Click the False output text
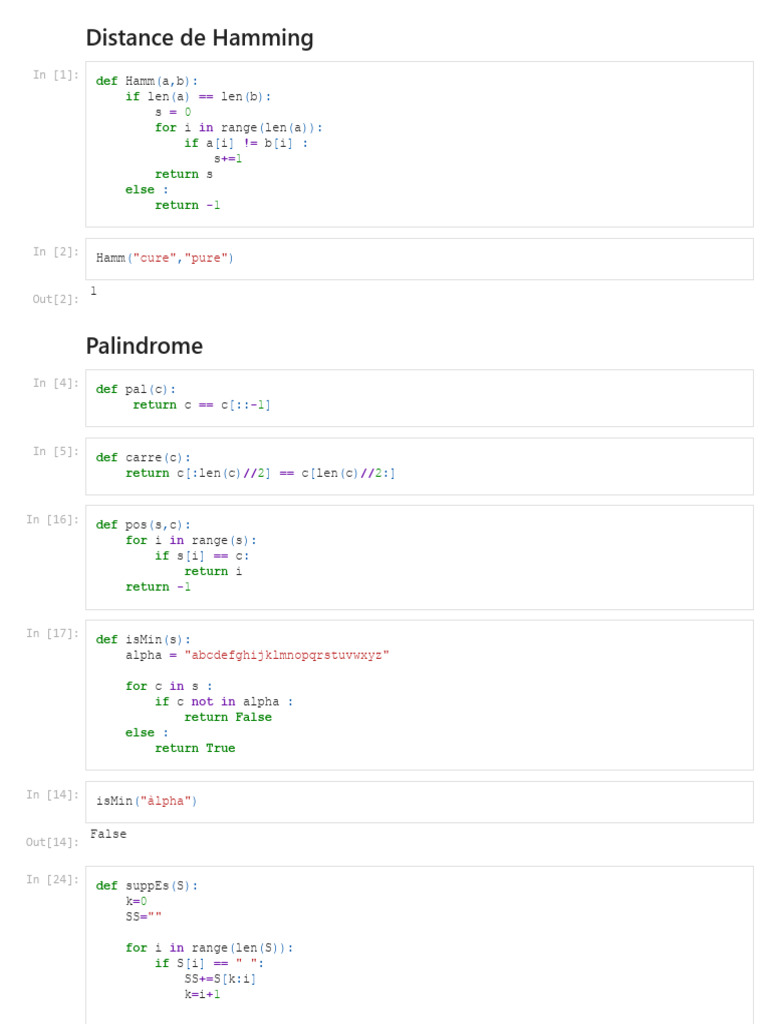 point(108,834)
